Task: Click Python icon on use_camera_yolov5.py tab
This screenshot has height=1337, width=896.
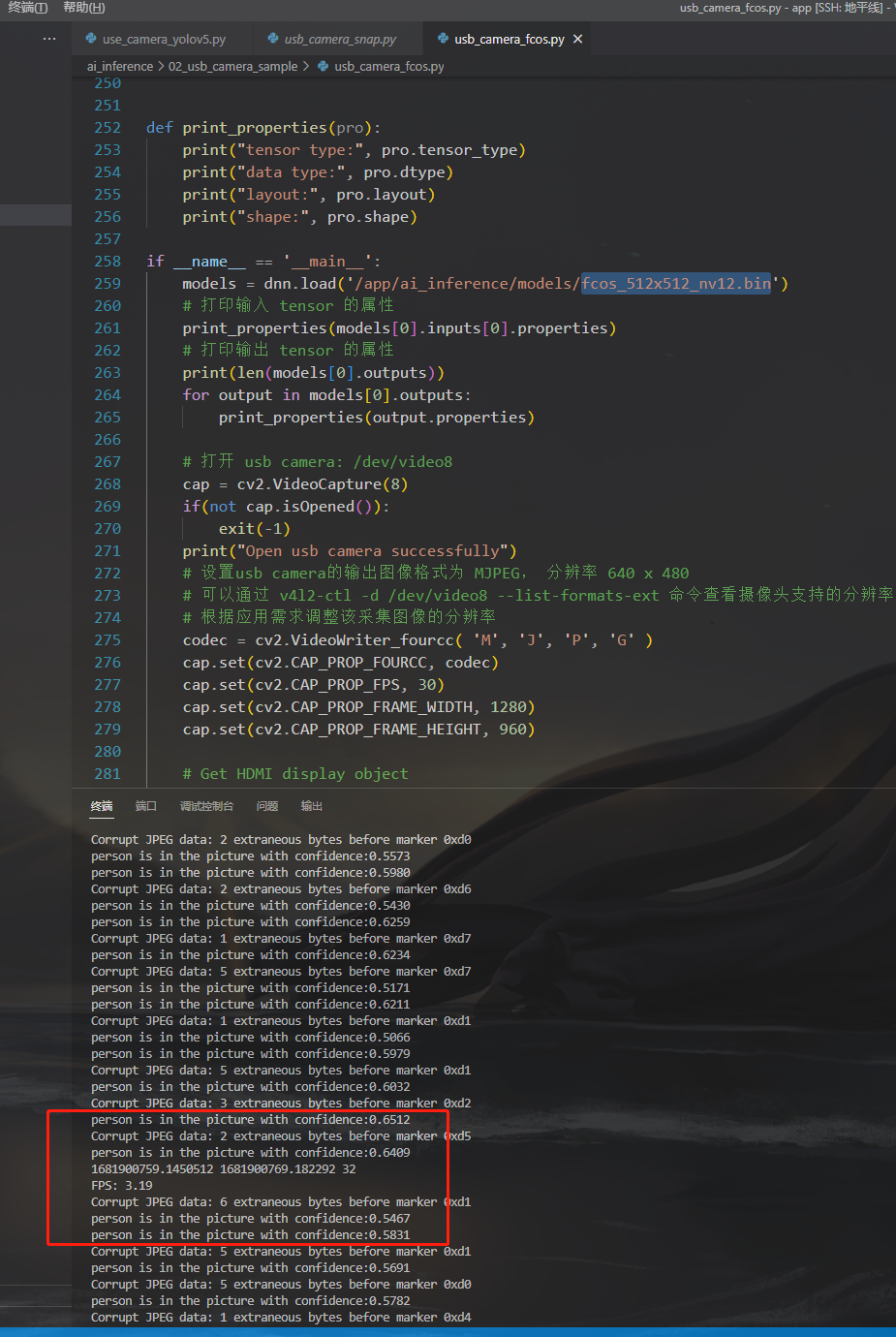Action: (x=91, y=39)
